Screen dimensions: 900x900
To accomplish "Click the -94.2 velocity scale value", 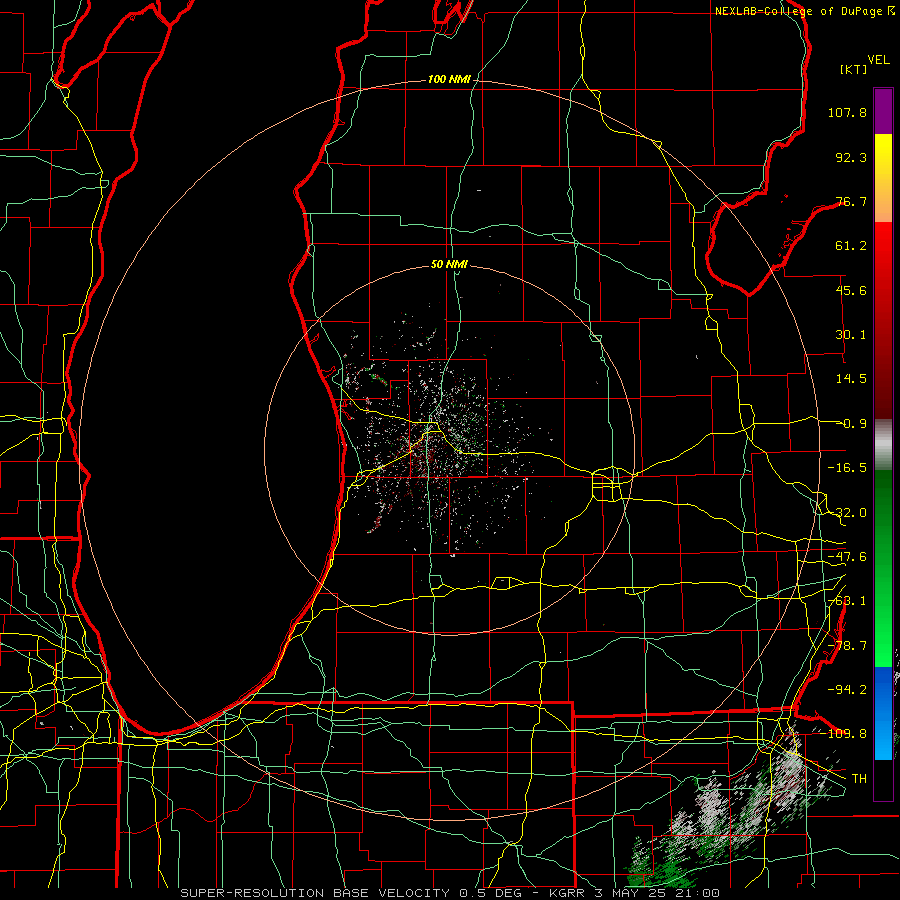I will [847, 689].
